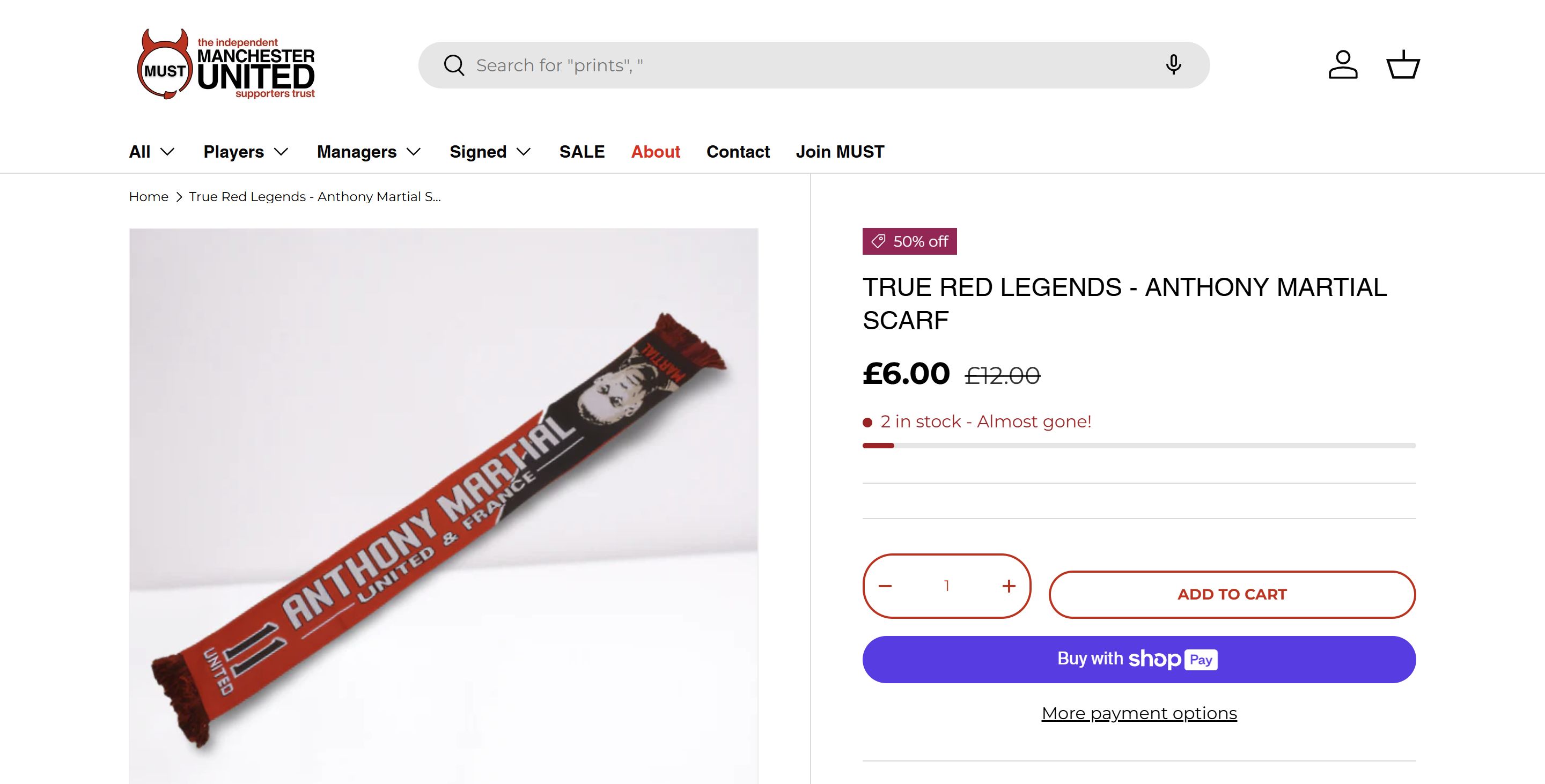Screen dimensions: 1545x784
Task: Increase quantity with plus icon
Action: 1009,586
